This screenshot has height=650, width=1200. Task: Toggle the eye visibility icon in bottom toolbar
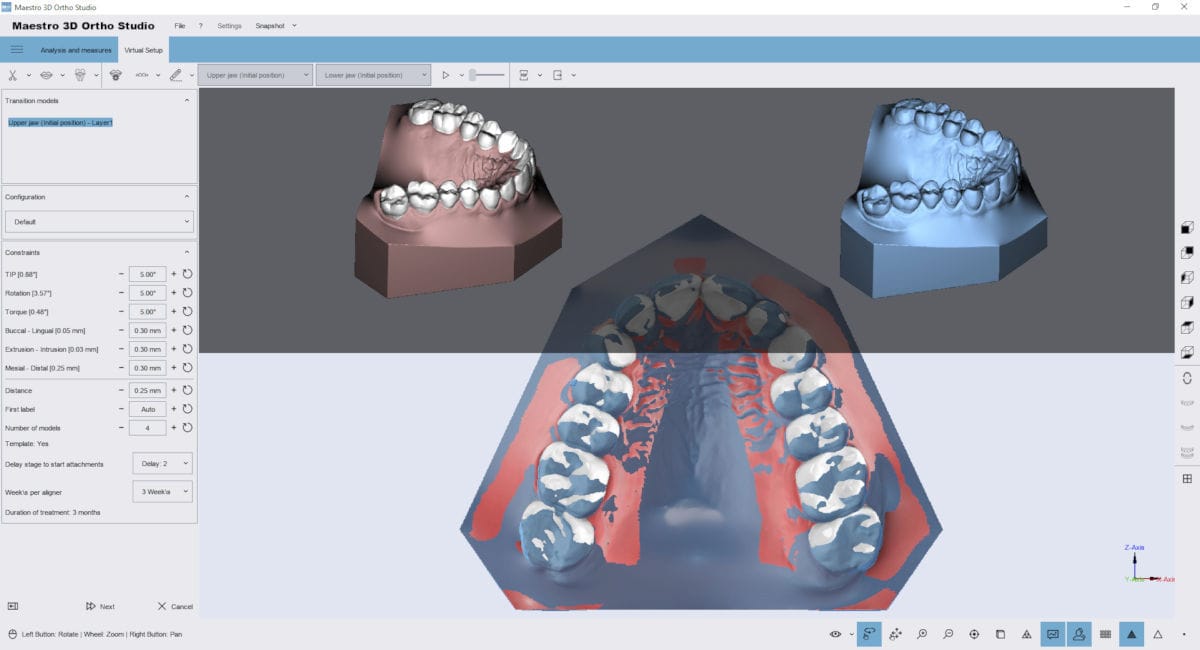tap(835, 633)
